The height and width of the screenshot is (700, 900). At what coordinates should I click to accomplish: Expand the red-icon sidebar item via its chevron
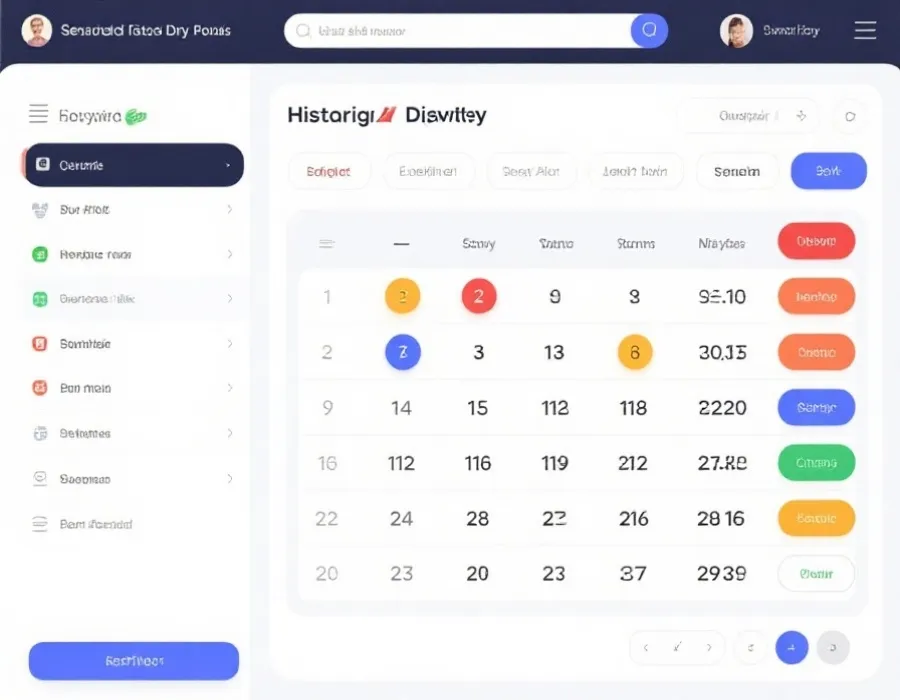click(230, 343)
